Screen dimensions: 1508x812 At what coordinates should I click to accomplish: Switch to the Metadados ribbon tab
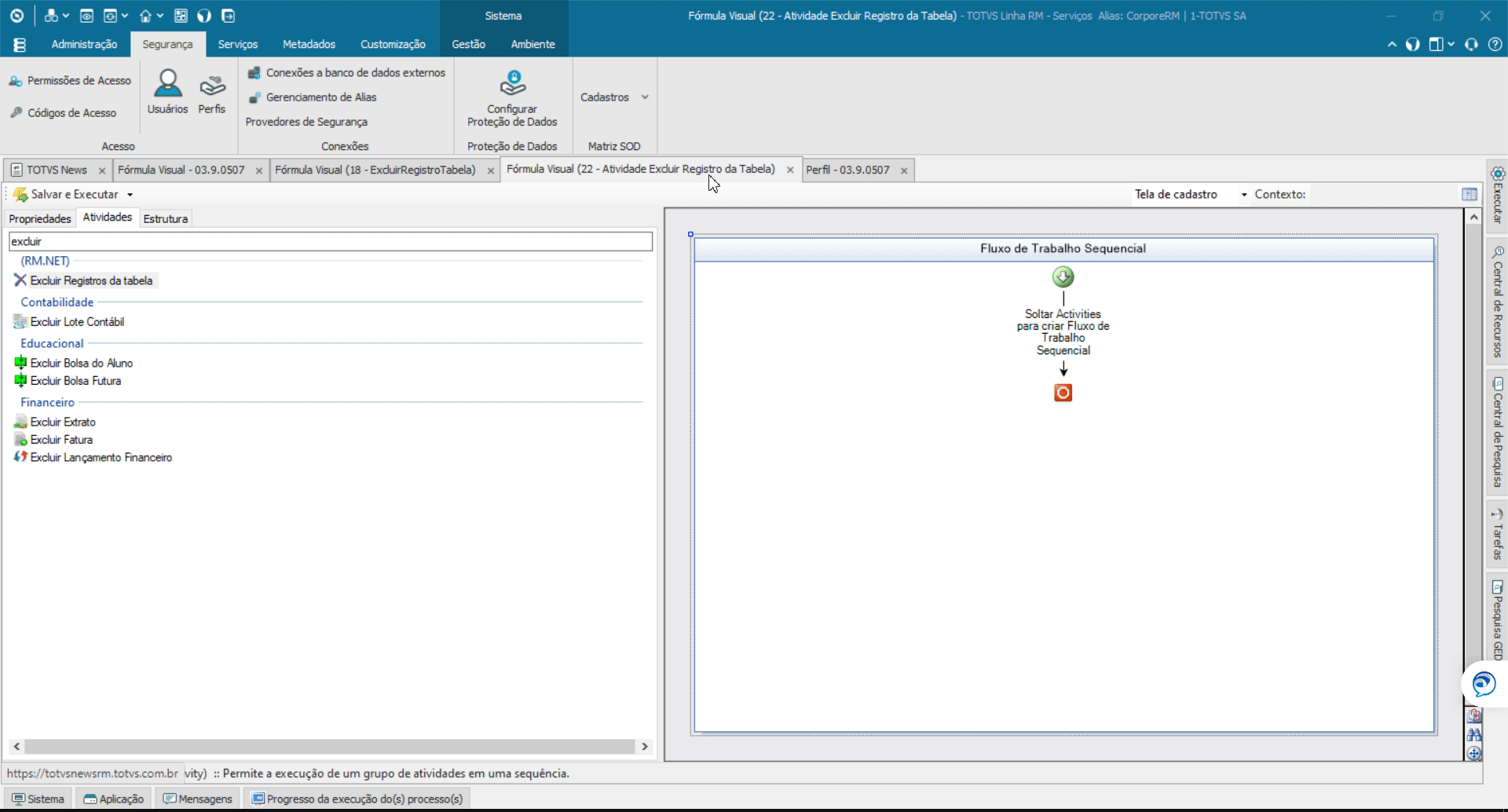[309, 45]
